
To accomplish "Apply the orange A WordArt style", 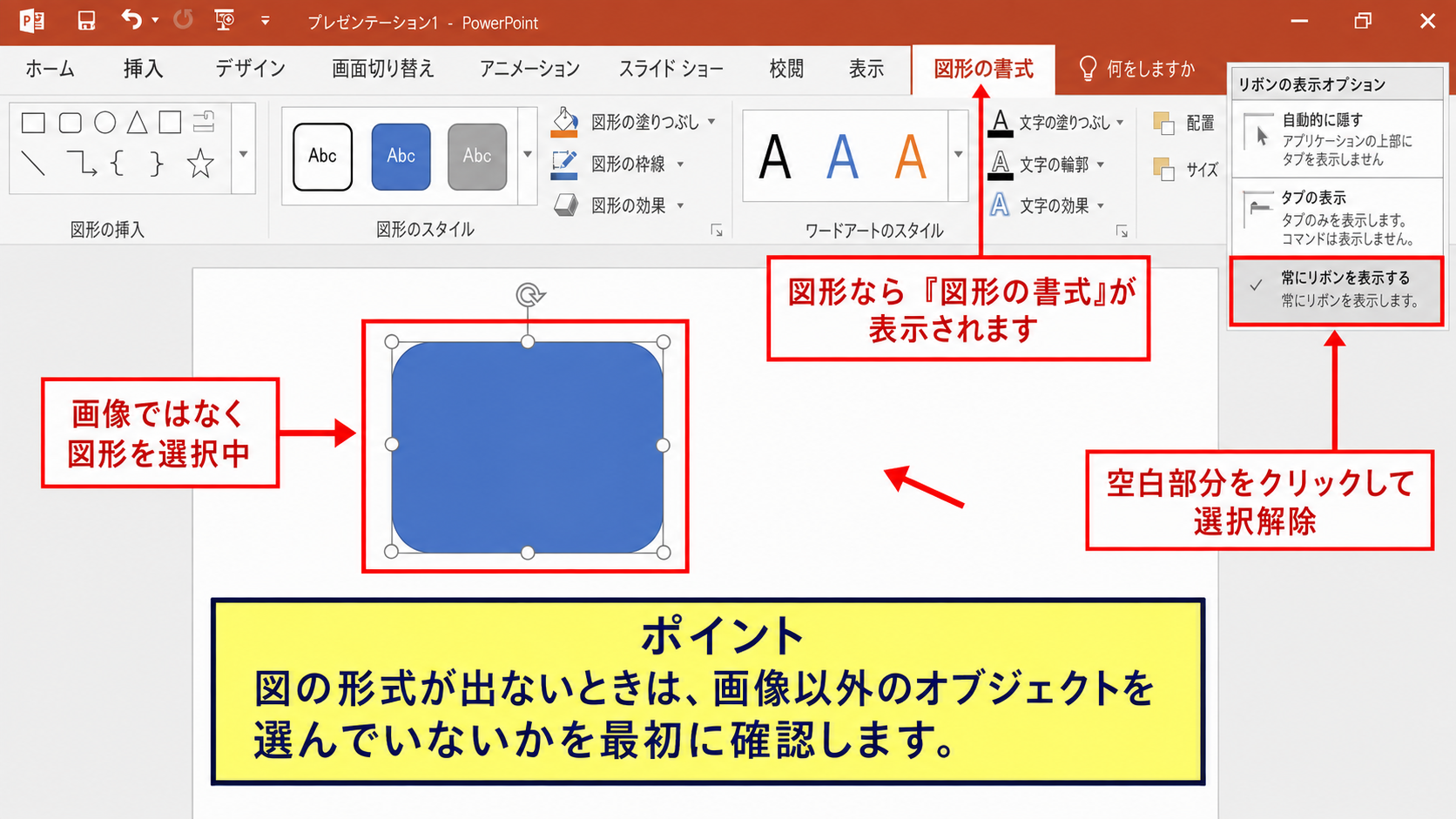I will tap(911, 157).
